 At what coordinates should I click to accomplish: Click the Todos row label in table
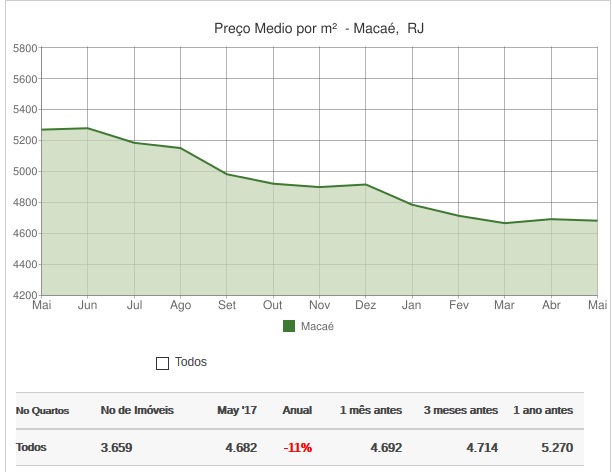[31, 447]
